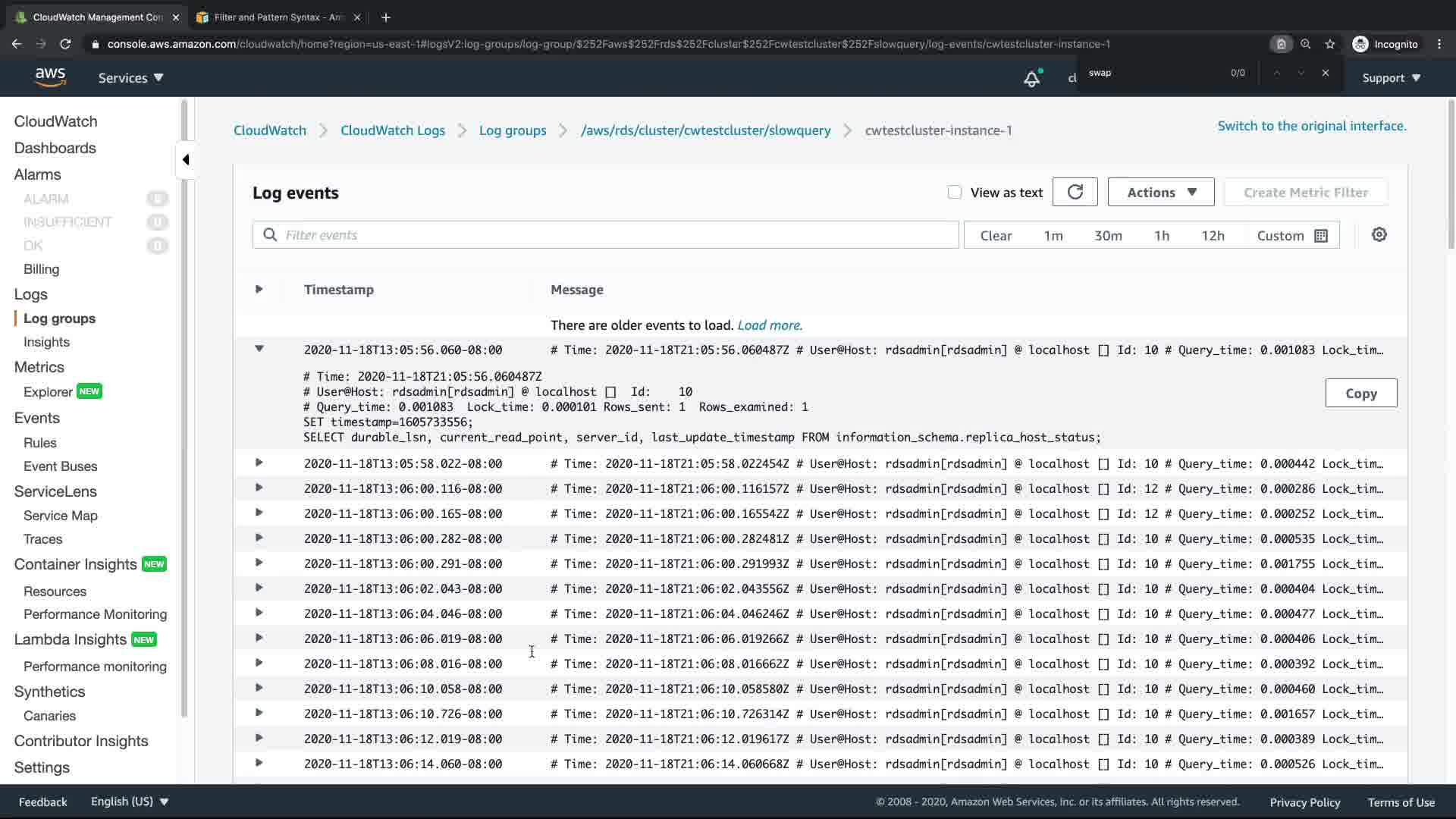Screen dimensions: 1456x819
Task: Bookmark this page with the star icon
Action: point(1329,44)
